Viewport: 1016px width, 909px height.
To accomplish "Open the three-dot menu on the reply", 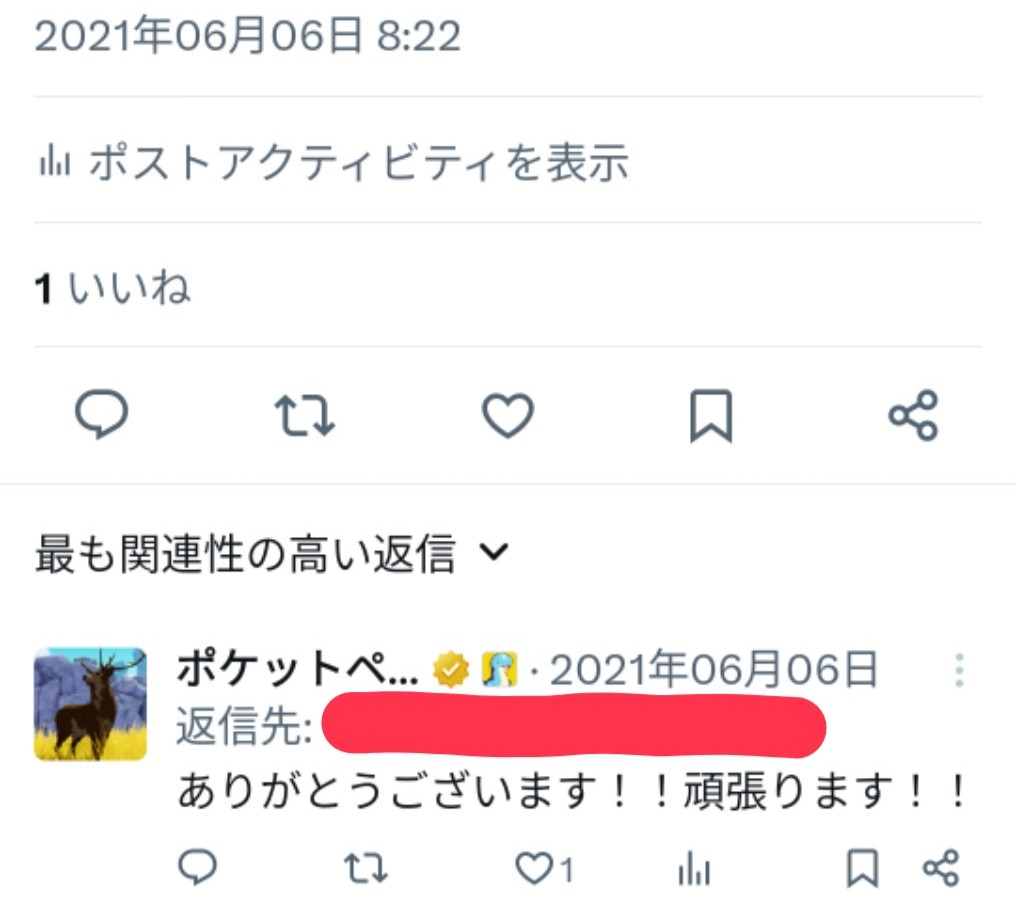I will coord(959,670).
